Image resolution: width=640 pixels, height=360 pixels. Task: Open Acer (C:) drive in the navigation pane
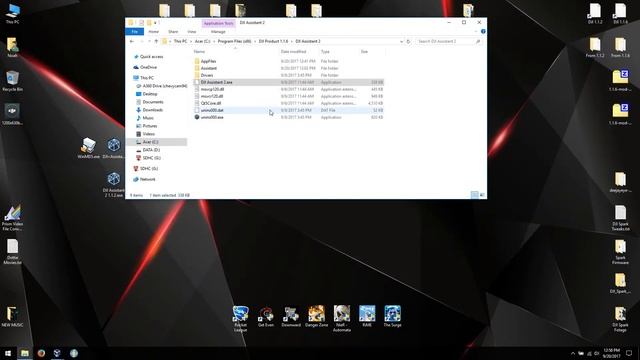[157, 142]
